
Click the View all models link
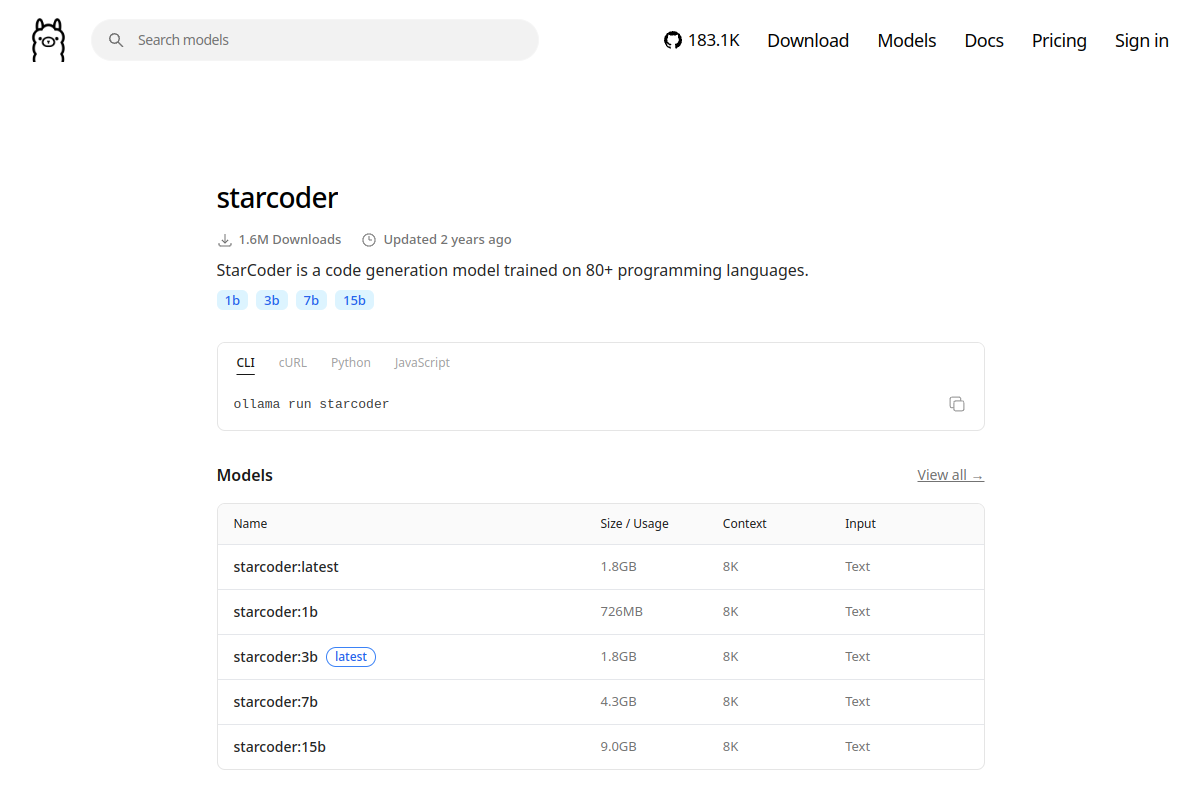(x=950, y=475)
